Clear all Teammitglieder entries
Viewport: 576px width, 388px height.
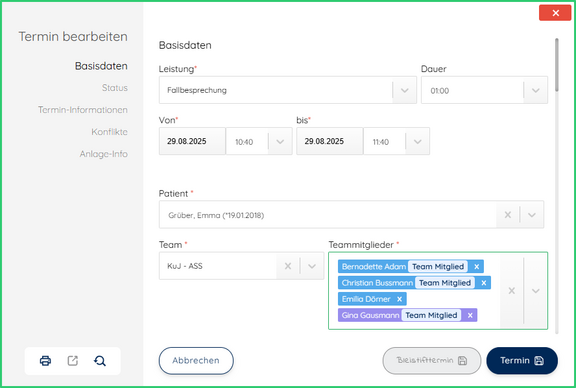511,291
